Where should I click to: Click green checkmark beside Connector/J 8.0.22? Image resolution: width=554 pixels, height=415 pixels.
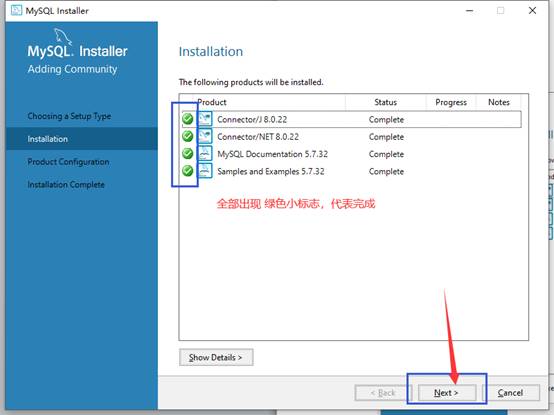click(188, 119)
